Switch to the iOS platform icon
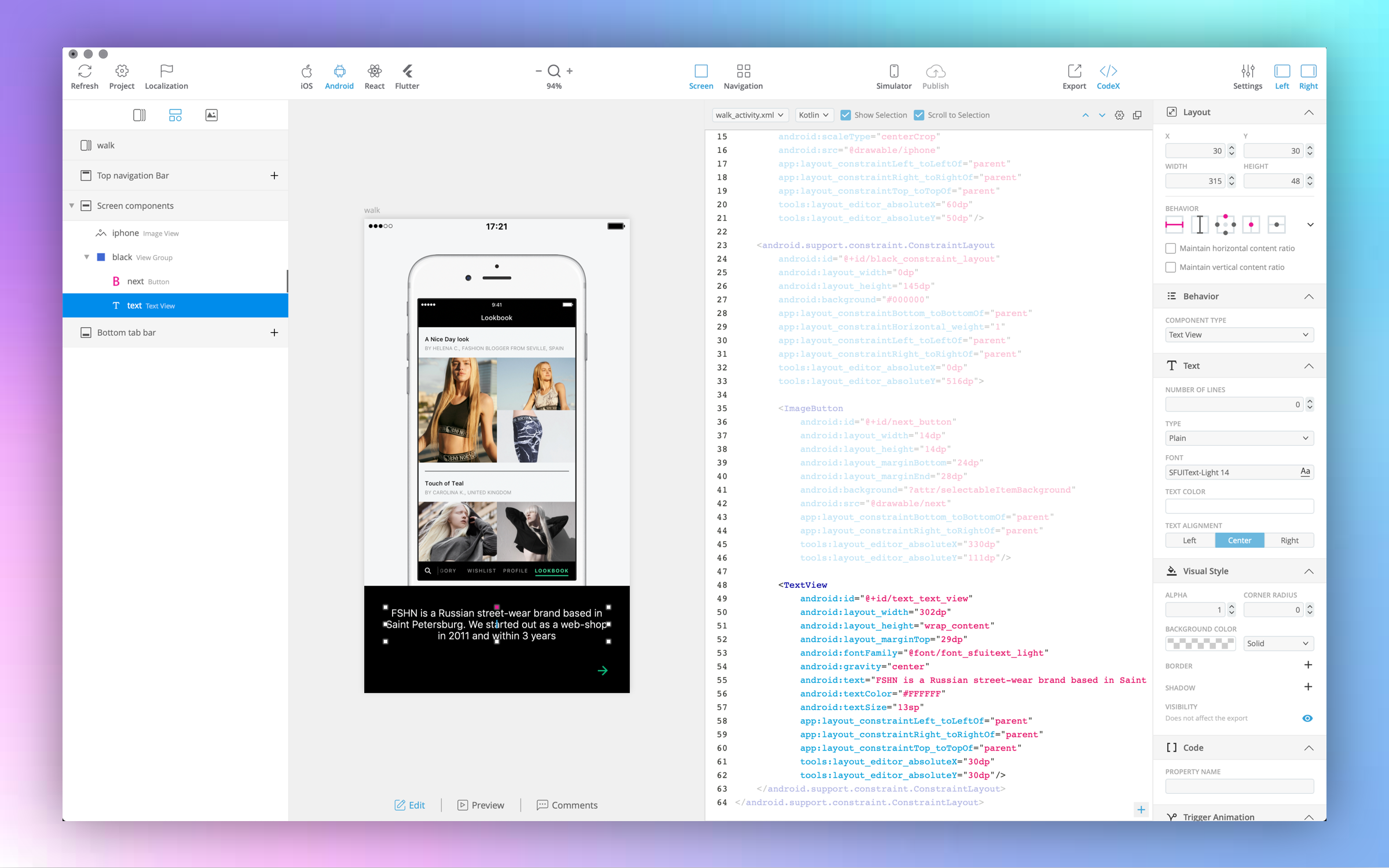This screenshot has height=868, width=1389. [306, 71]
